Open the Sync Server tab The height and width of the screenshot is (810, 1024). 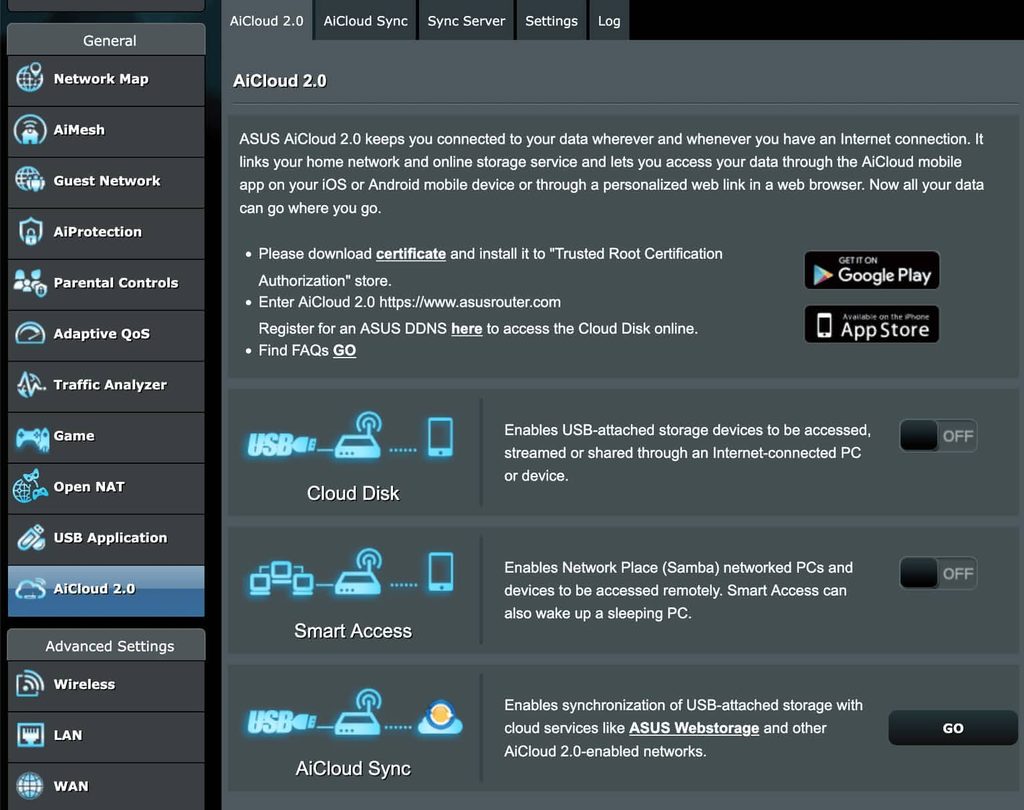click(x=466, y=20)
